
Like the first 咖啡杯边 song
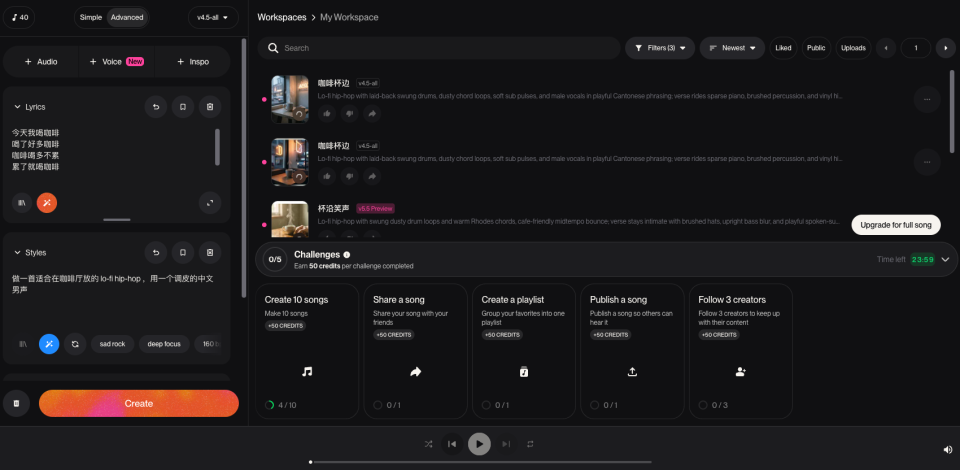click(327, 113)
